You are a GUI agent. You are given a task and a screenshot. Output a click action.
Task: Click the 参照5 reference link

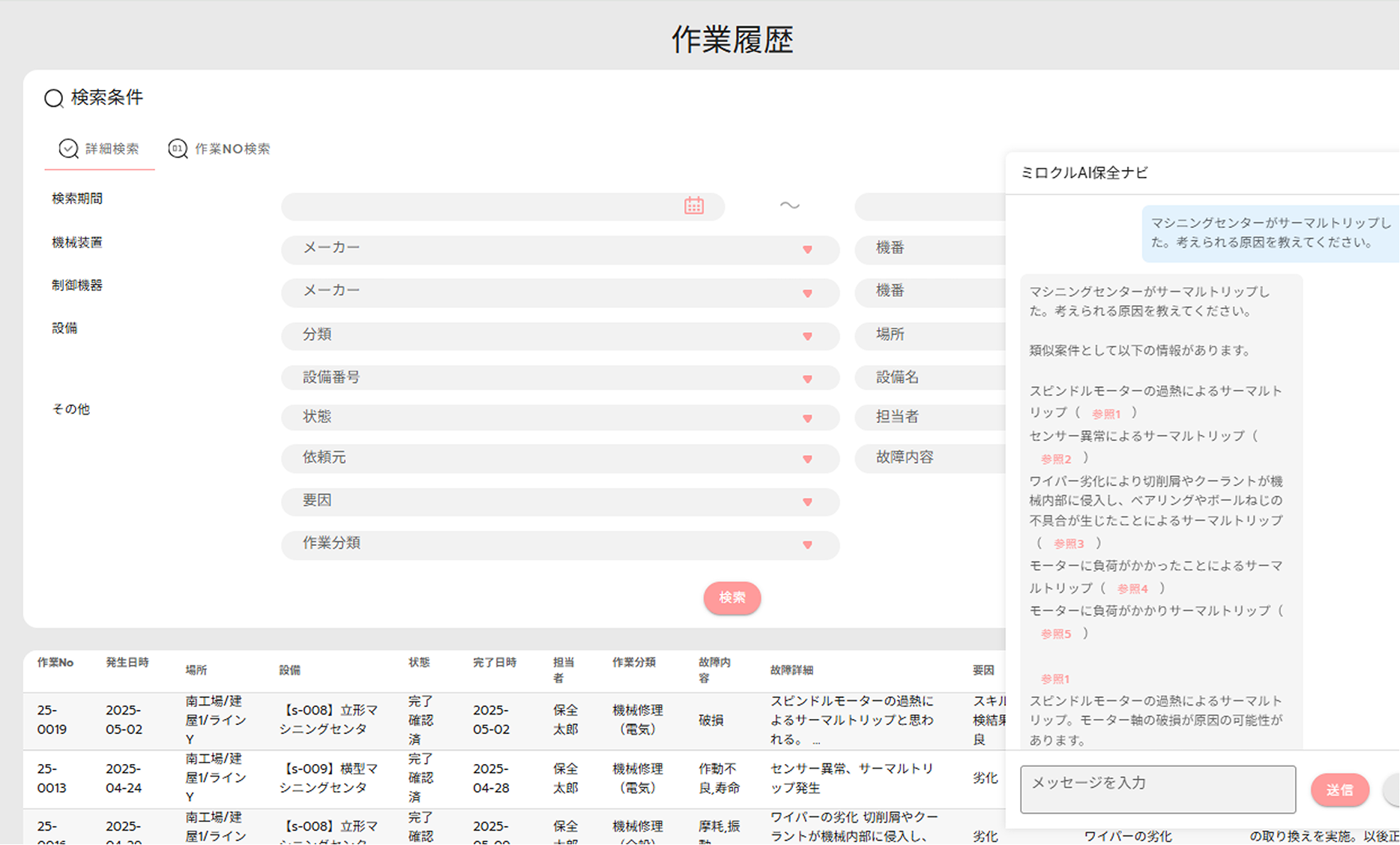click(1055, 634)
